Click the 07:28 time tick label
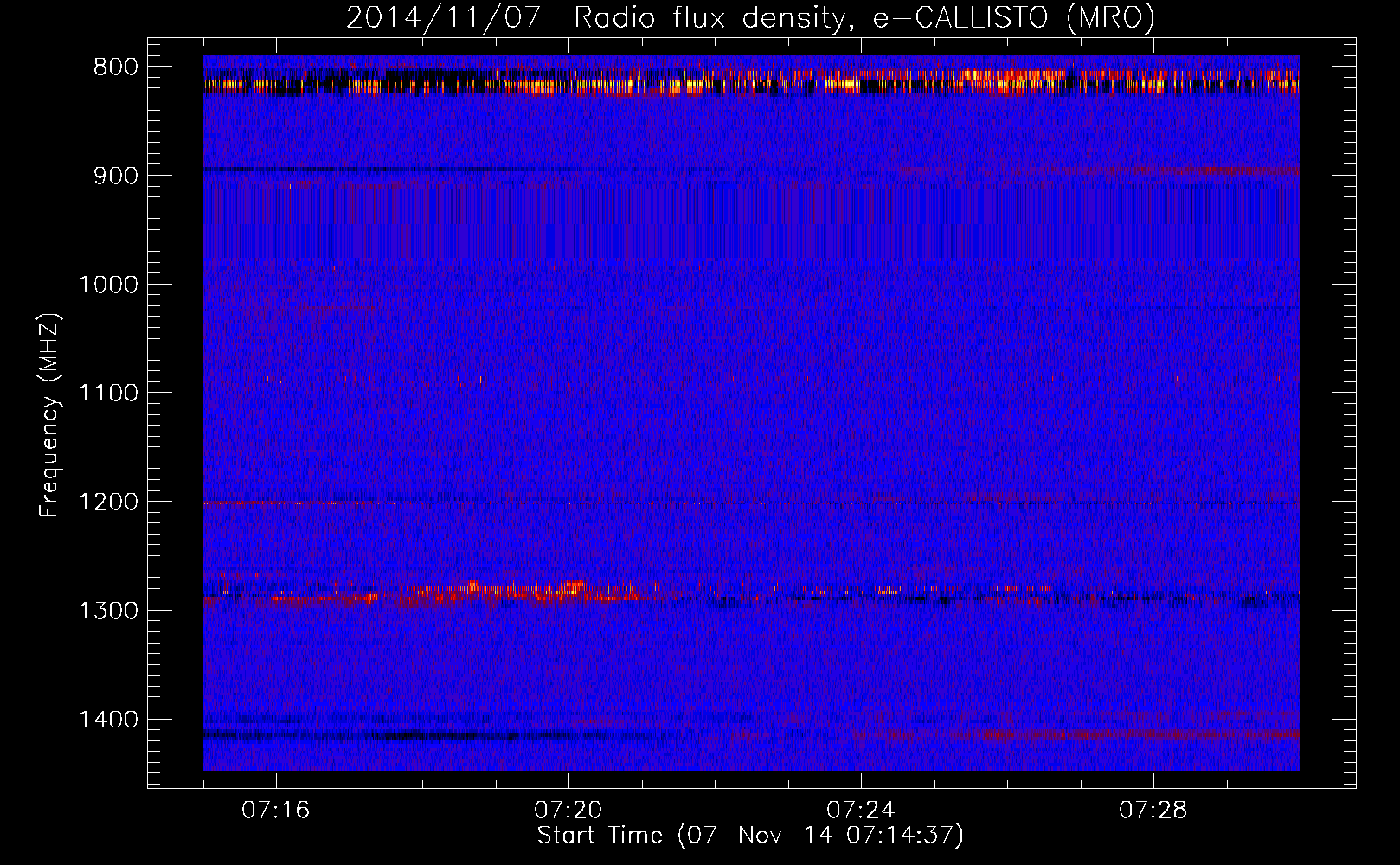 point(1153,811)
